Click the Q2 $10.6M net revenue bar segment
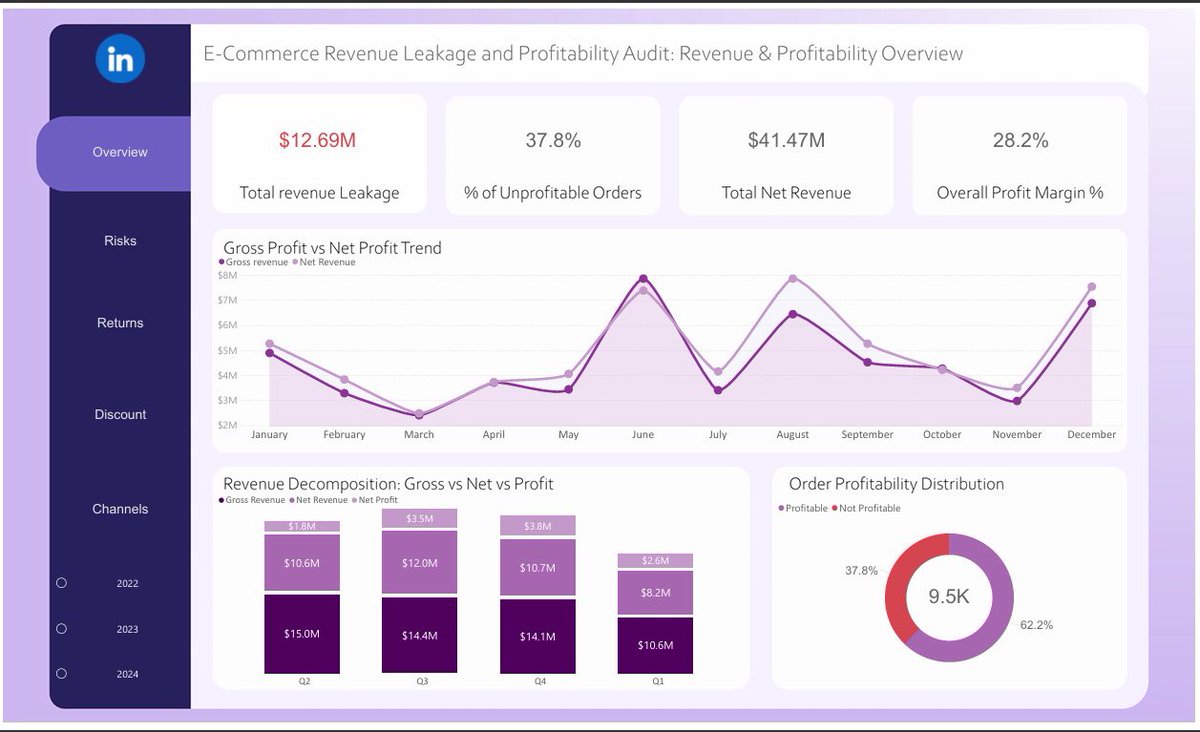This screenshot has width=1200, height=732. (x=302, y=563)
